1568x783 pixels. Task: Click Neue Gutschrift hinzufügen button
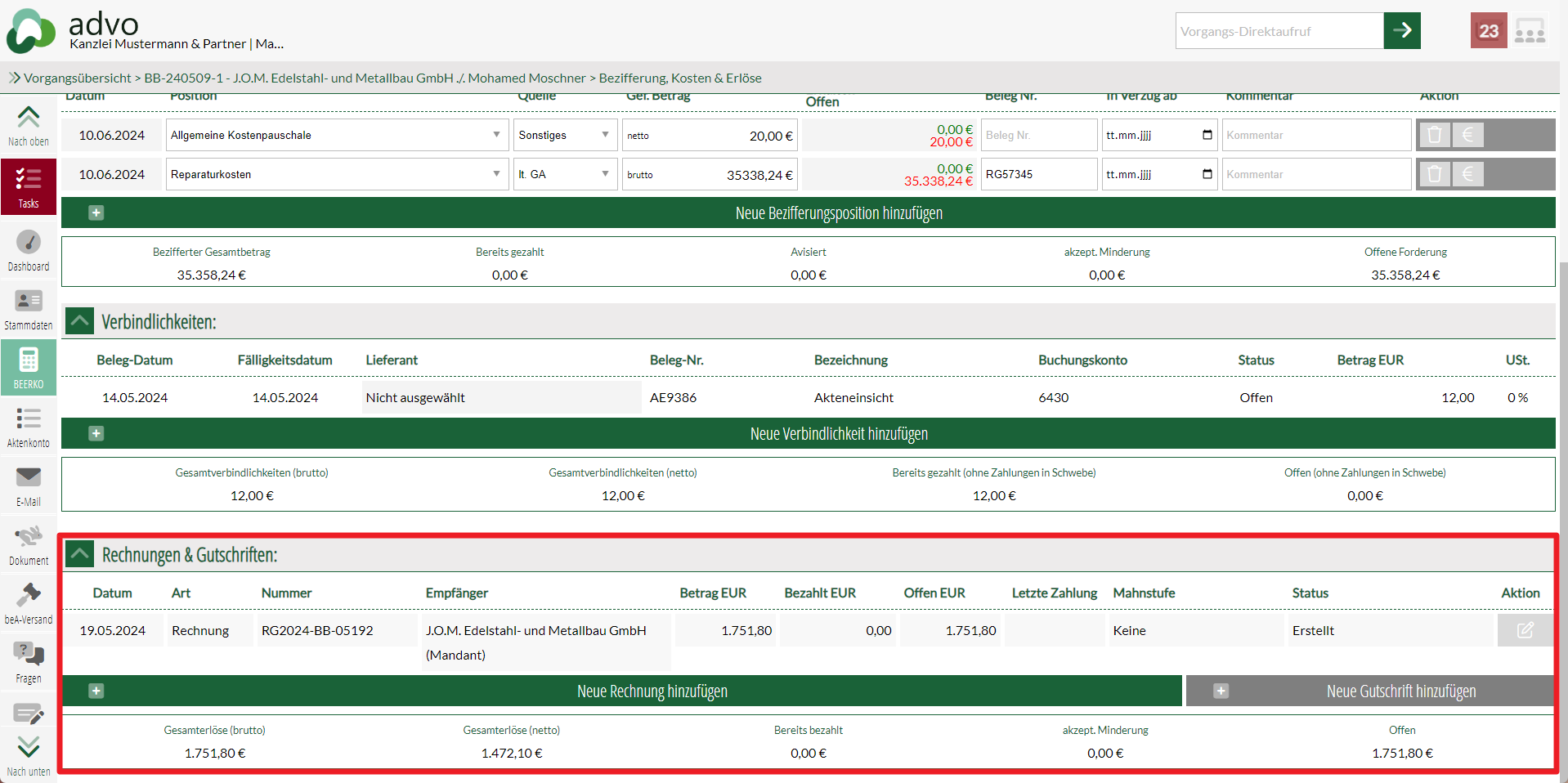[1370, 691]
